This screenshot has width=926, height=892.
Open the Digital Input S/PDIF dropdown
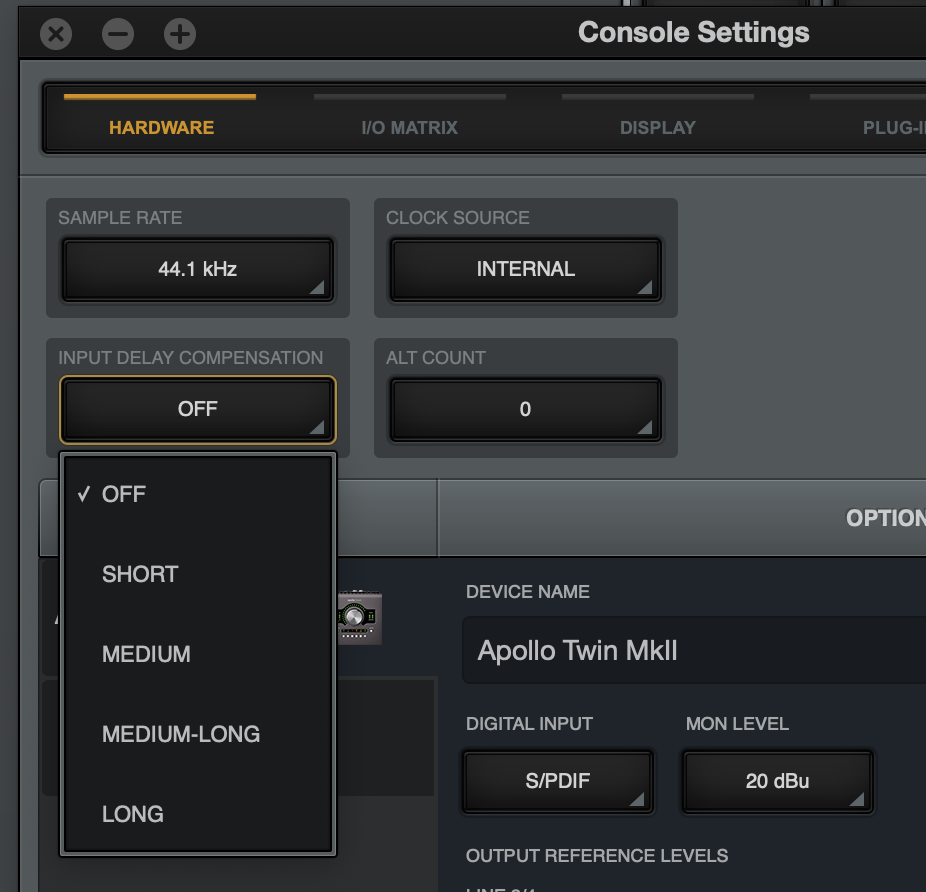pos(557,781)
